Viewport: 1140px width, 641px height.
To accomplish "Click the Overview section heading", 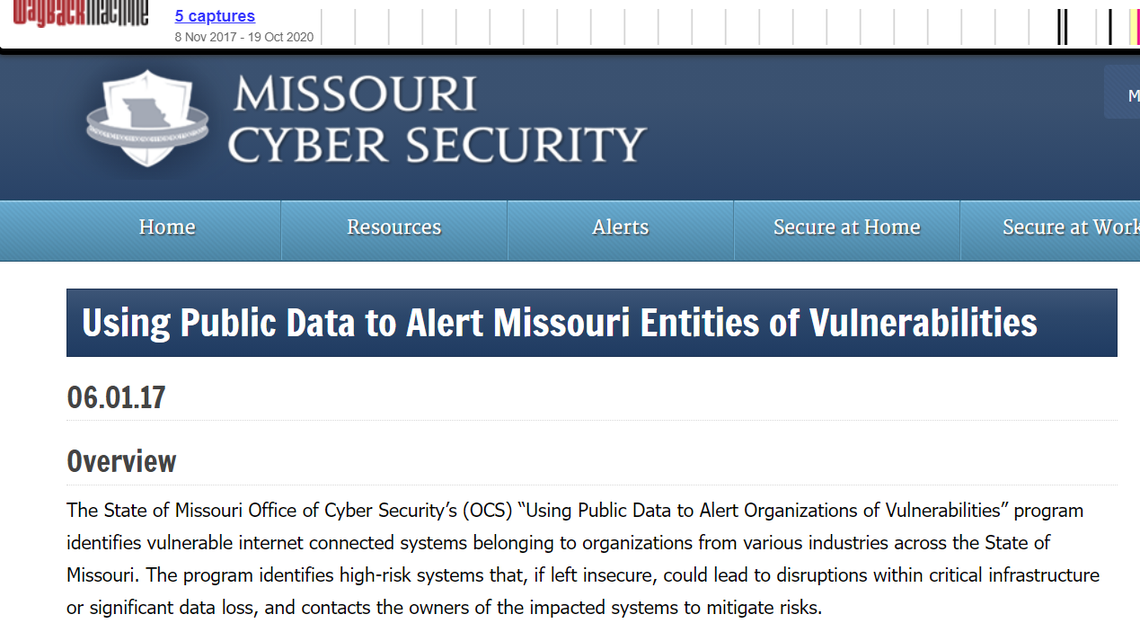I will 121,461.
